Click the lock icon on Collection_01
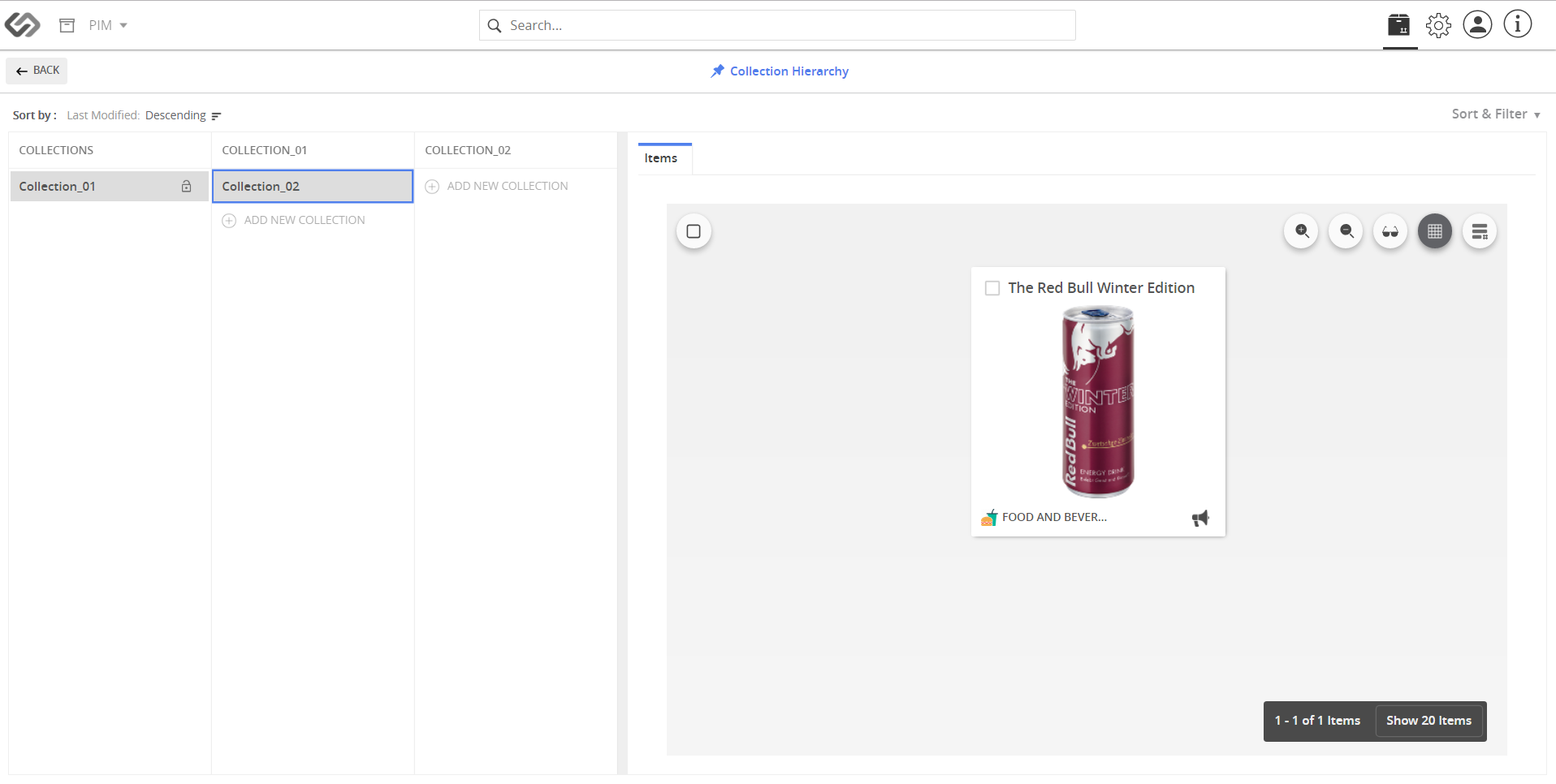This screenshot has height=784, width=1556. coord(186,186)
